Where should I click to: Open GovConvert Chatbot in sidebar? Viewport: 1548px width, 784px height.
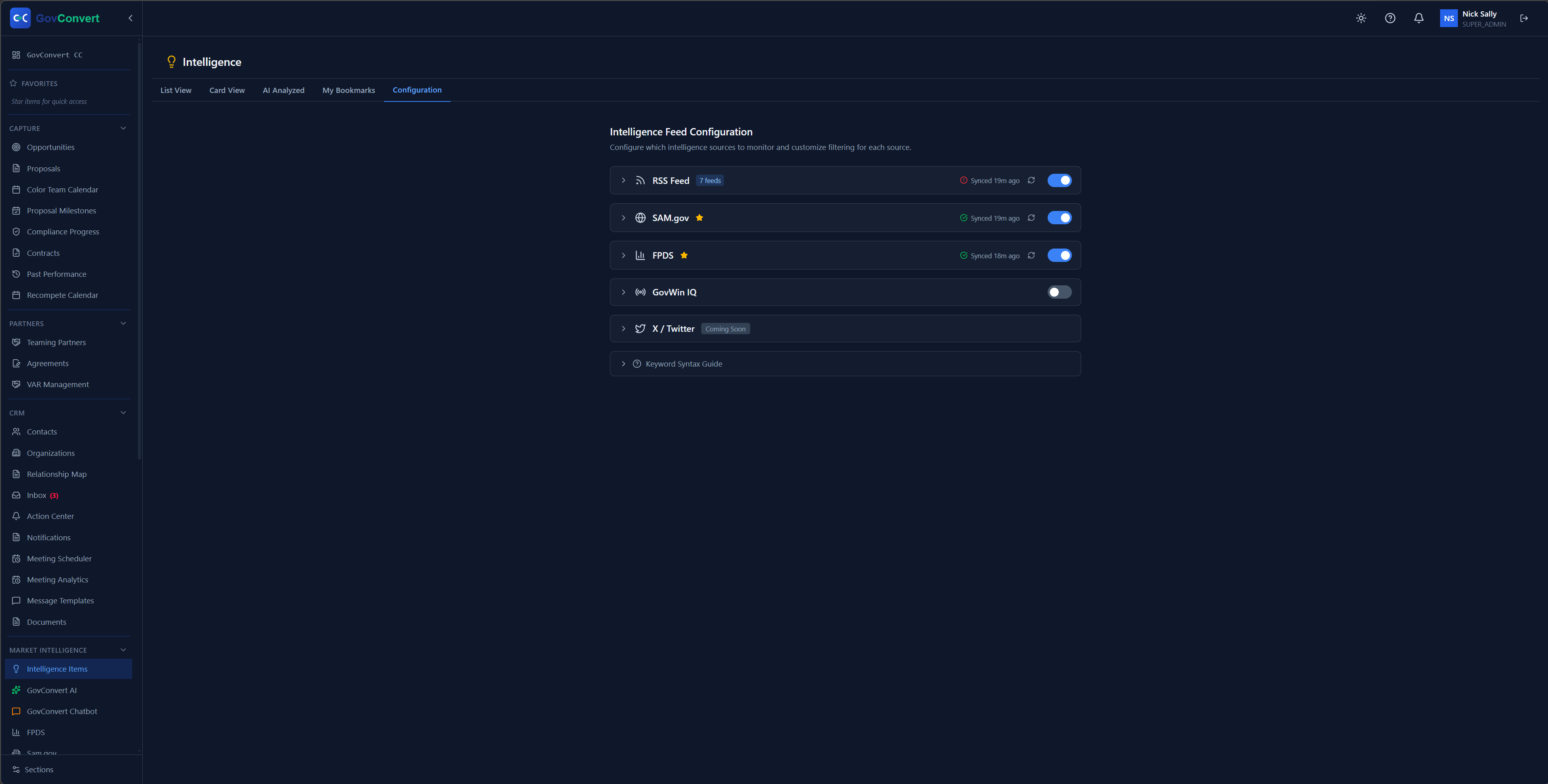68,711
